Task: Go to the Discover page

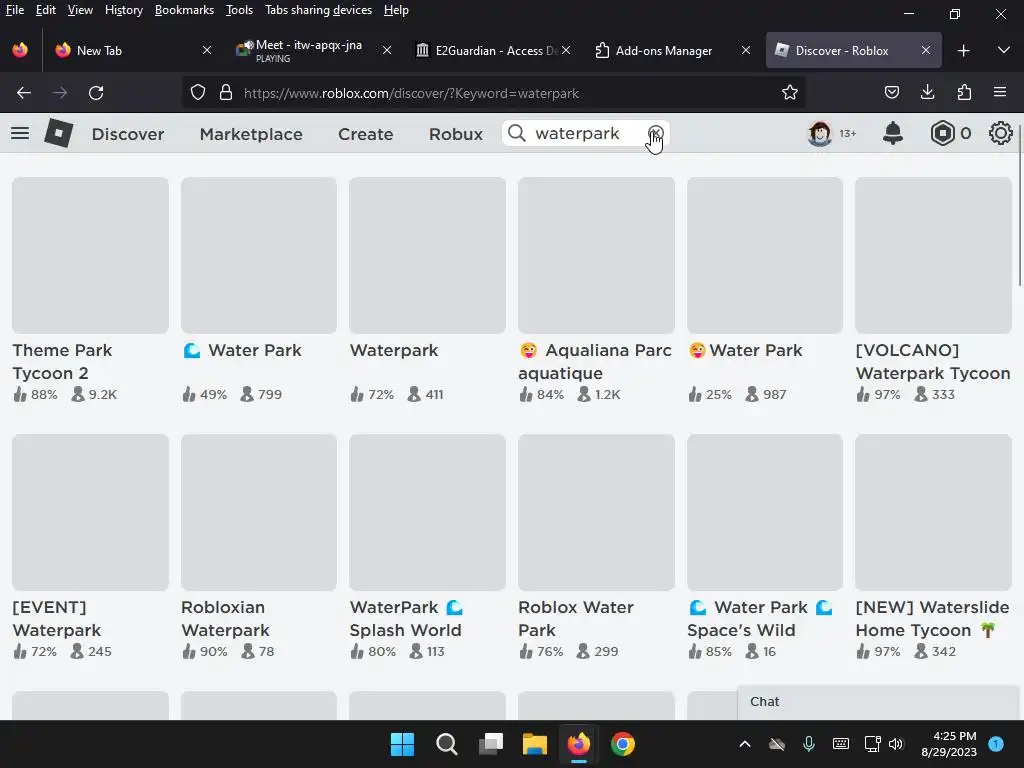Action: [x=128, y=134]
